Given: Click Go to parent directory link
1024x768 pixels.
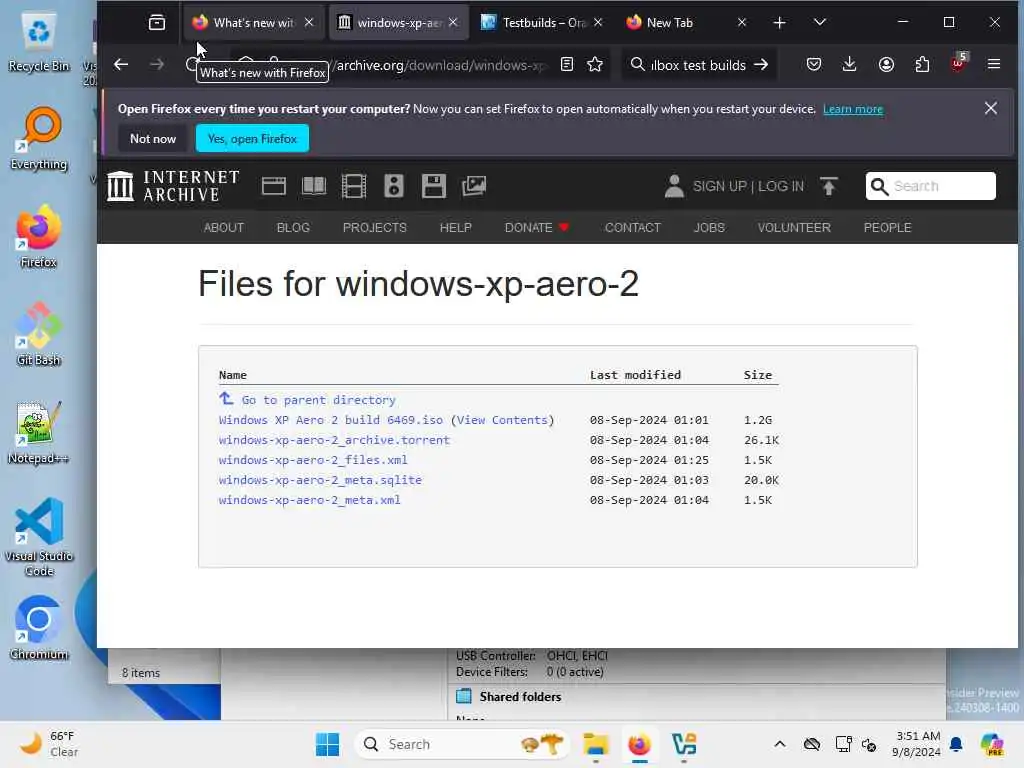Looking at the screenshot, I should (x=319, y=400).
